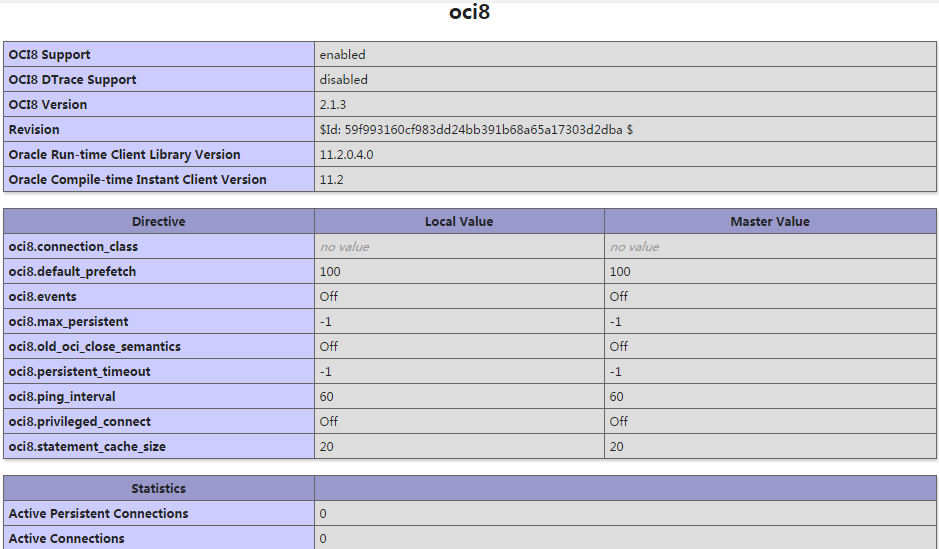Viewport: 939px width, 549px height.
Task: Click the 0 value of Active Persistent Connections
Action: 323,514
